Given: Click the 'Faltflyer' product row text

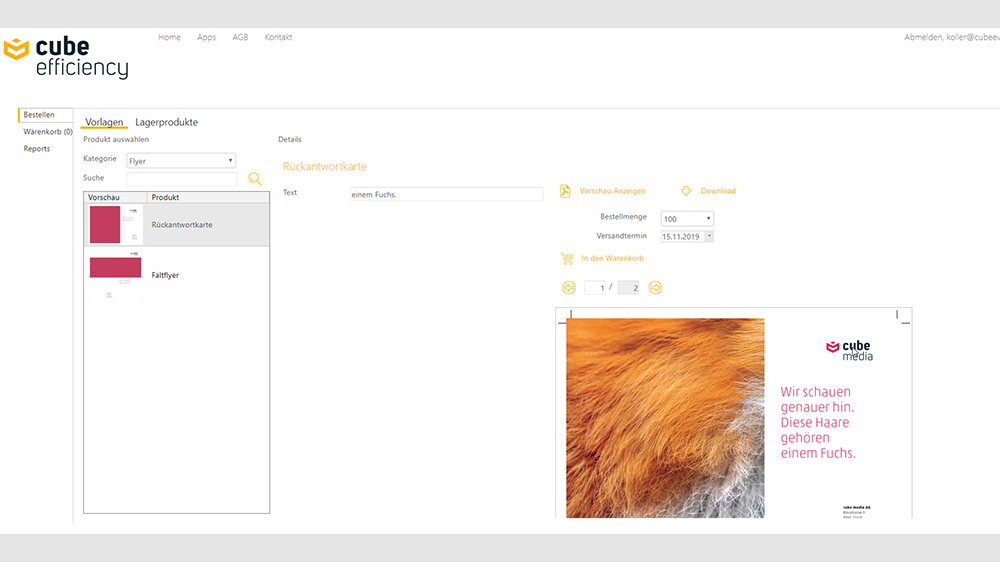Looking at the screenshot, I should (165, 275).
